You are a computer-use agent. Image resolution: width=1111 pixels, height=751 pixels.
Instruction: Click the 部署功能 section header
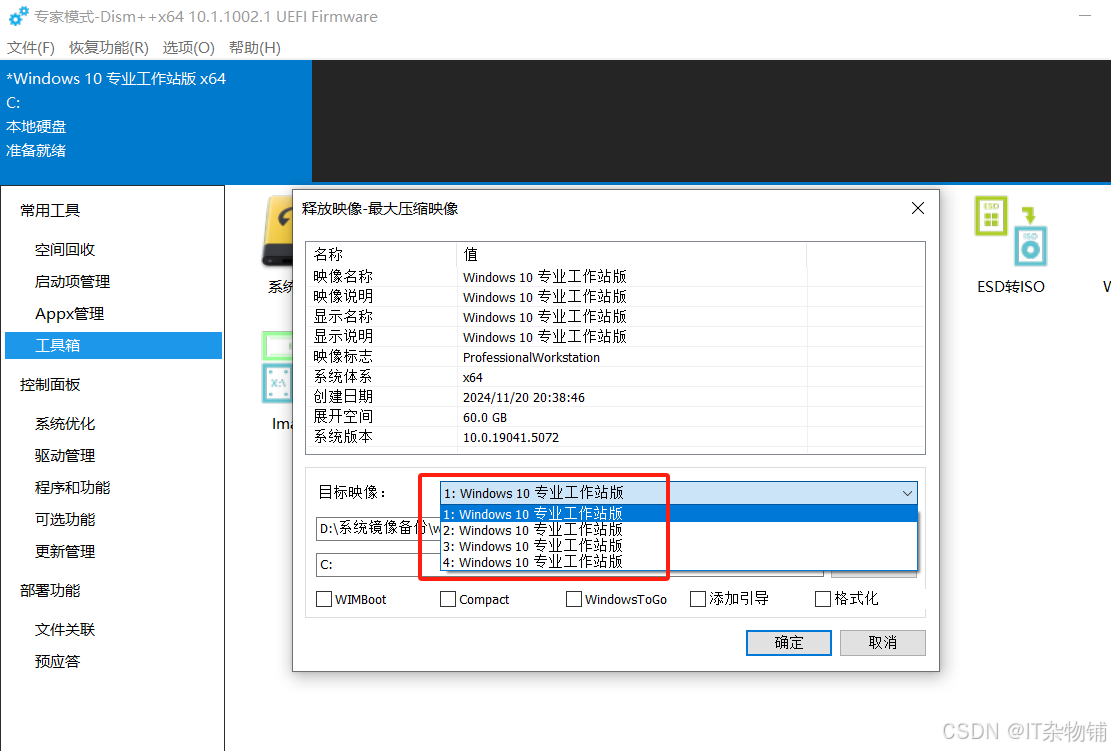click(50, 590)
